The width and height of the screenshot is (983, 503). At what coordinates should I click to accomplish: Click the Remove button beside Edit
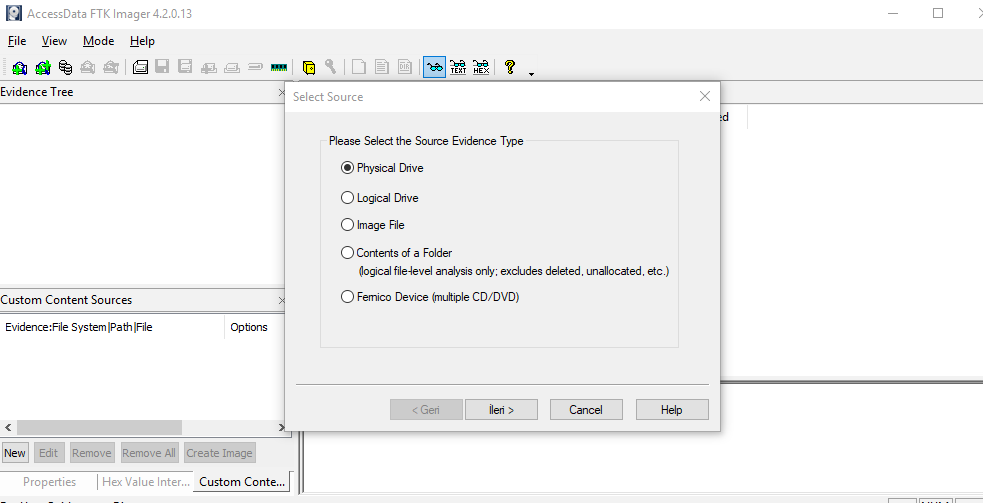pos(92,453)
